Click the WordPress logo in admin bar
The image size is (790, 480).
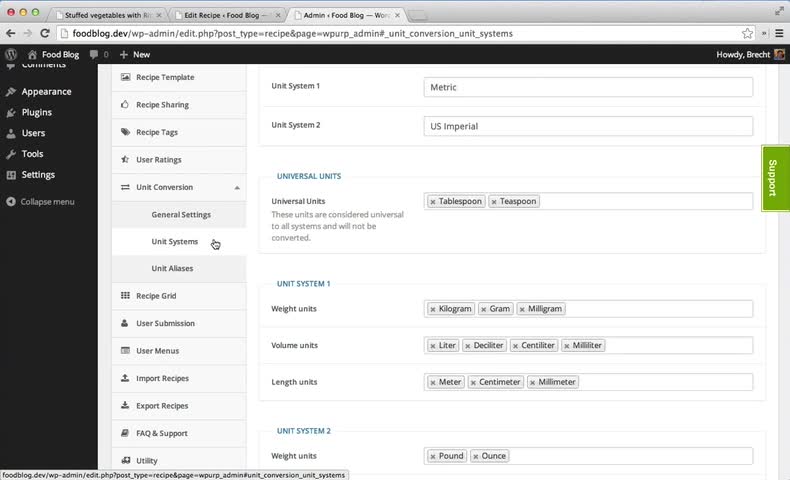point(11,54)
